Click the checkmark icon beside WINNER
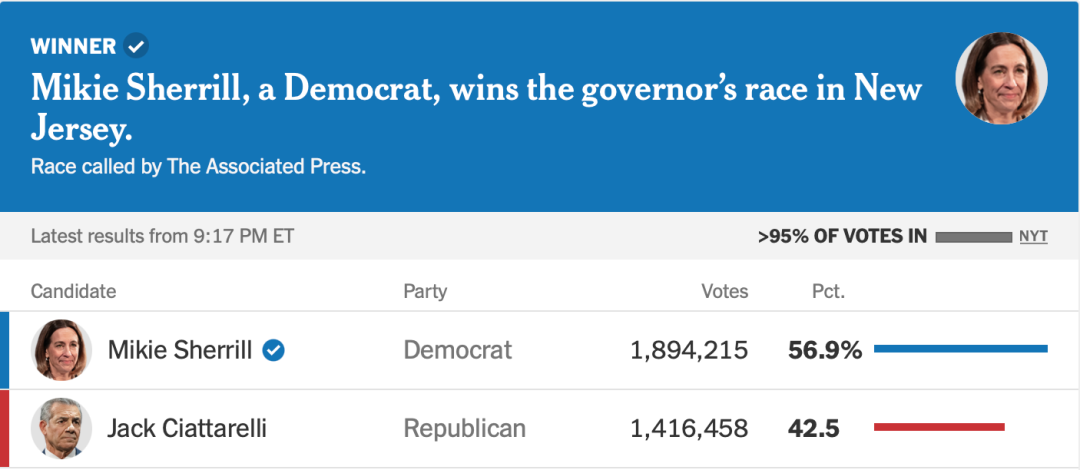 (137, 46)
